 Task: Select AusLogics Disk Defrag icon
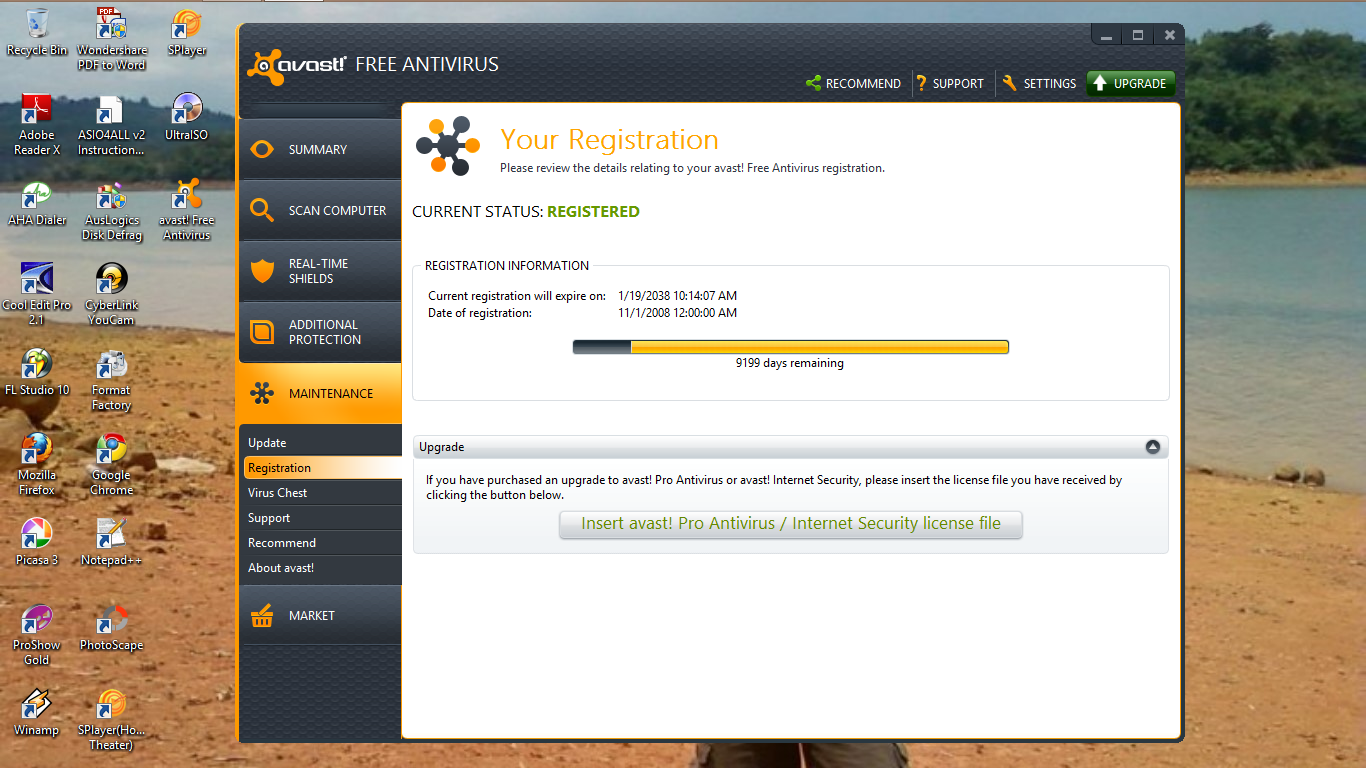click(x=111, y=211)
